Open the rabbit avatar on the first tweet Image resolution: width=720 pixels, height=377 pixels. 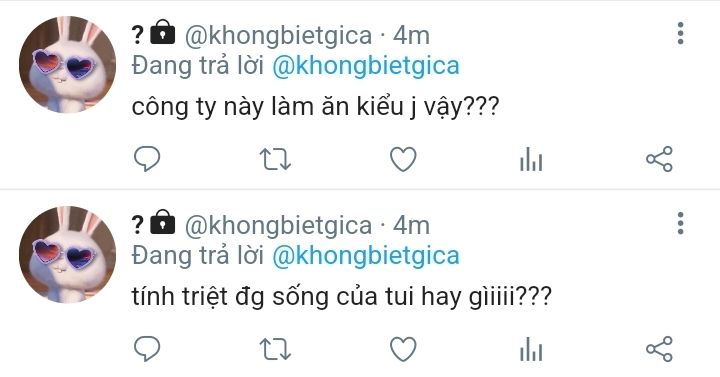pyautogui.click(x=68, y=64)
